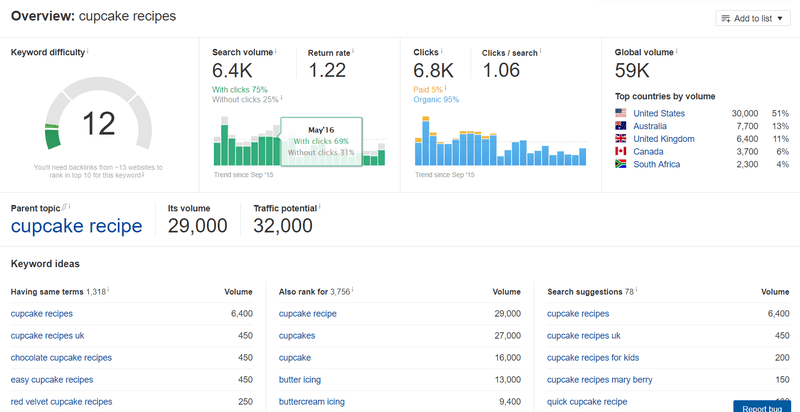This screenshot has width=800, height=412.
Task: Click the United Kingdom flag icon
Action: click(620, 139)
